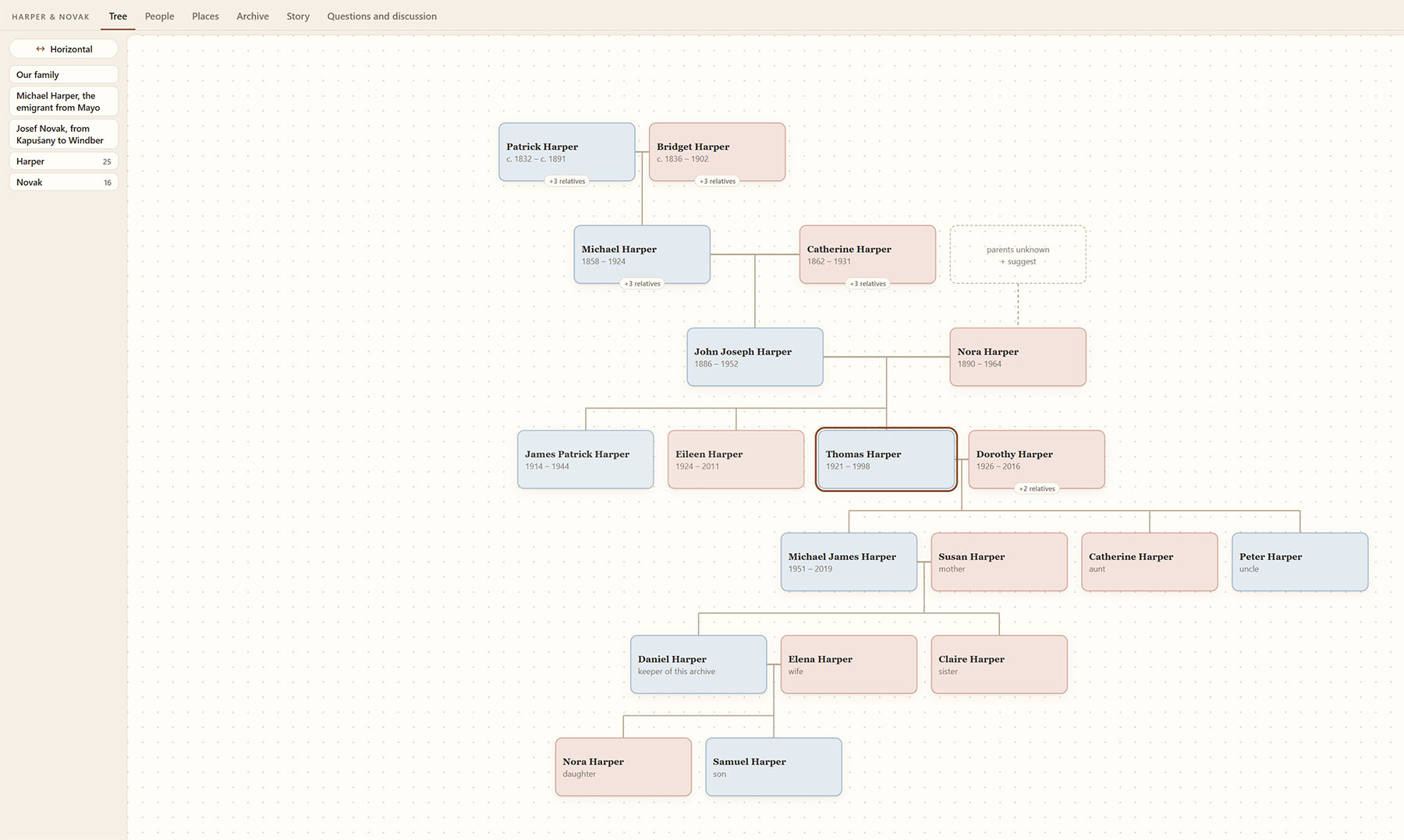Select the highlighted Thomas Harper card

click(886, 460)
